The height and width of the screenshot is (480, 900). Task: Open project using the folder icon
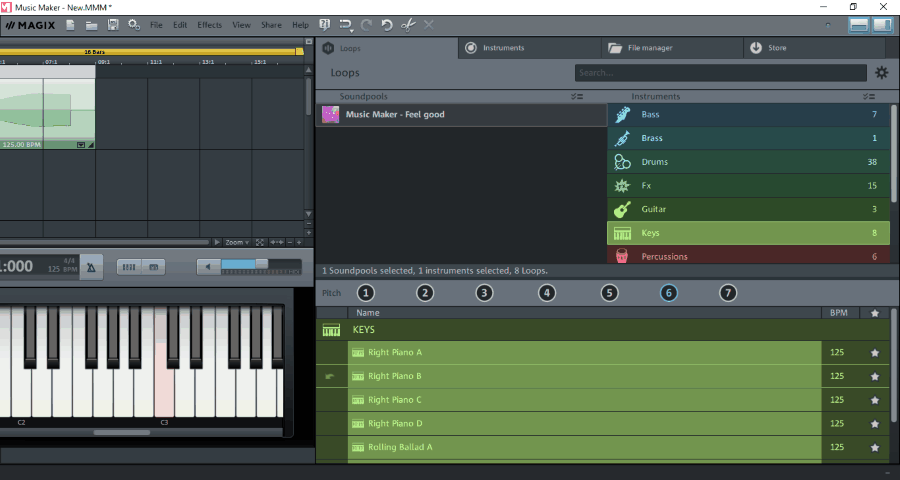91,25
